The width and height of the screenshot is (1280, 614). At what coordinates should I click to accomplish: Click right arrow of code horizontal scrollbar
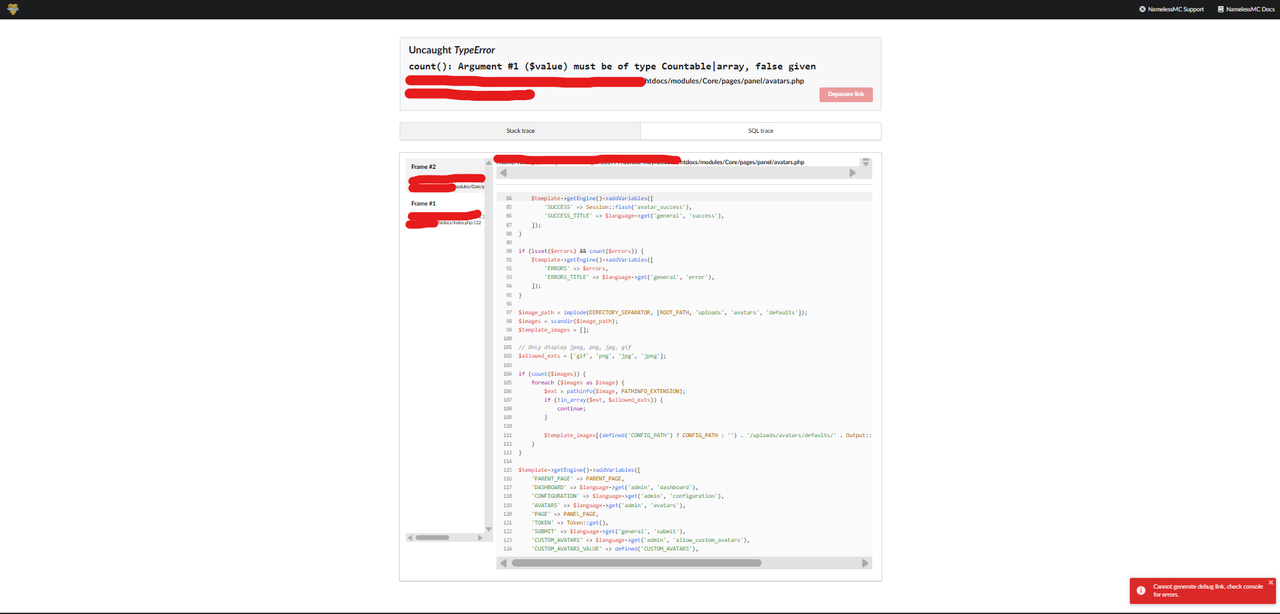click(x=866, y=563)
